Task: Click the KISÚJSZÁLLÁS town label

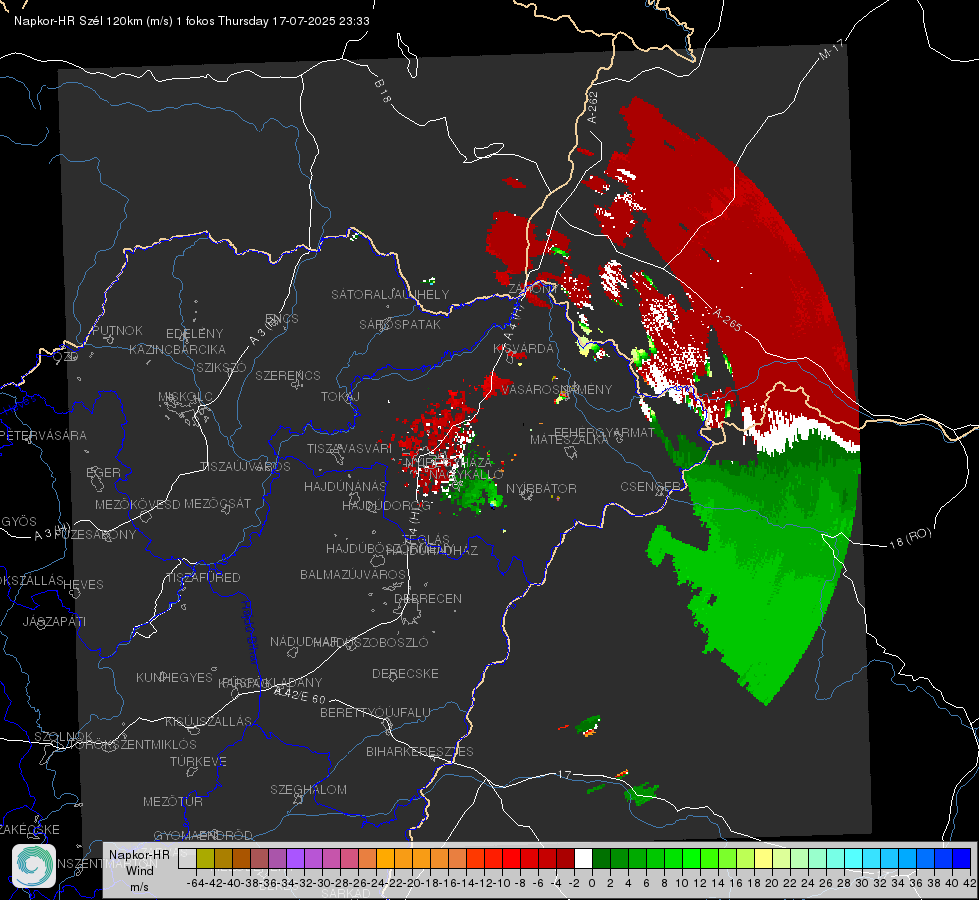Action: point(208,721)
